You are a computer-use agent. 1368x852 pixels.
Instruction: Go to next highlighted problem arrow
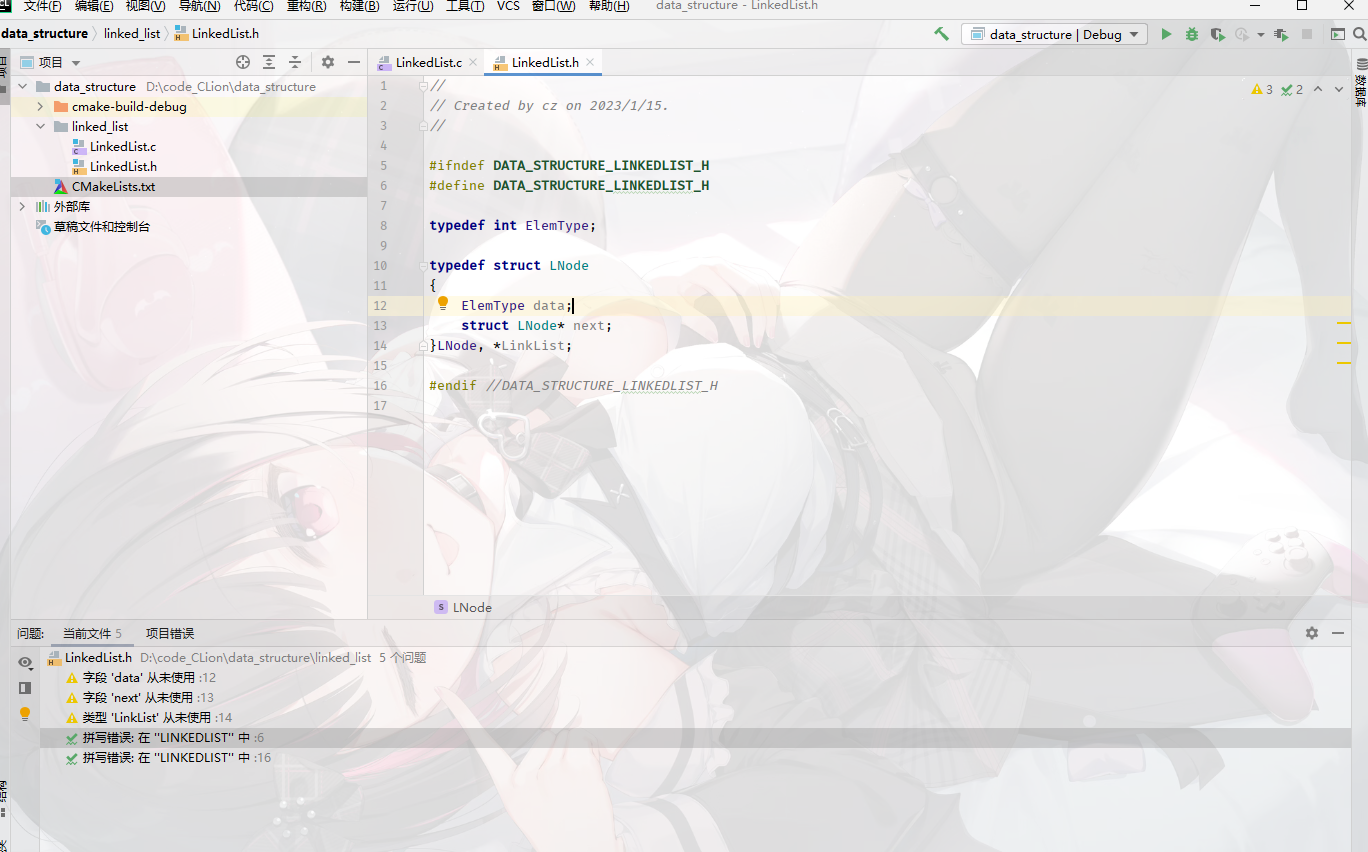coord(1339,89)
